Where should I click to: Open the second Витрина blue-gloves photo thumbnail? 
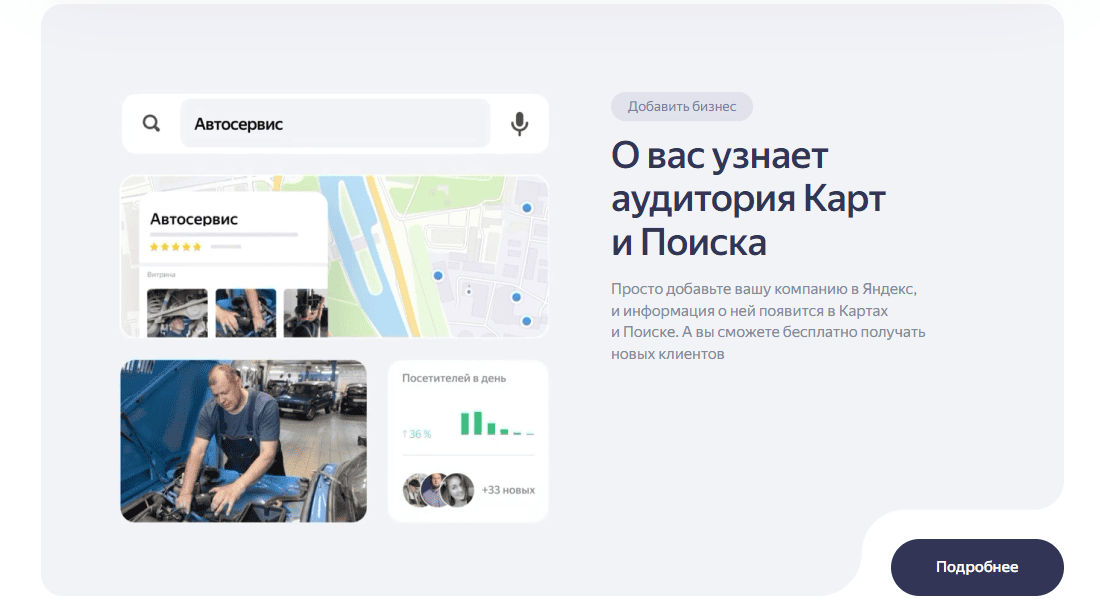pos(246,313)
